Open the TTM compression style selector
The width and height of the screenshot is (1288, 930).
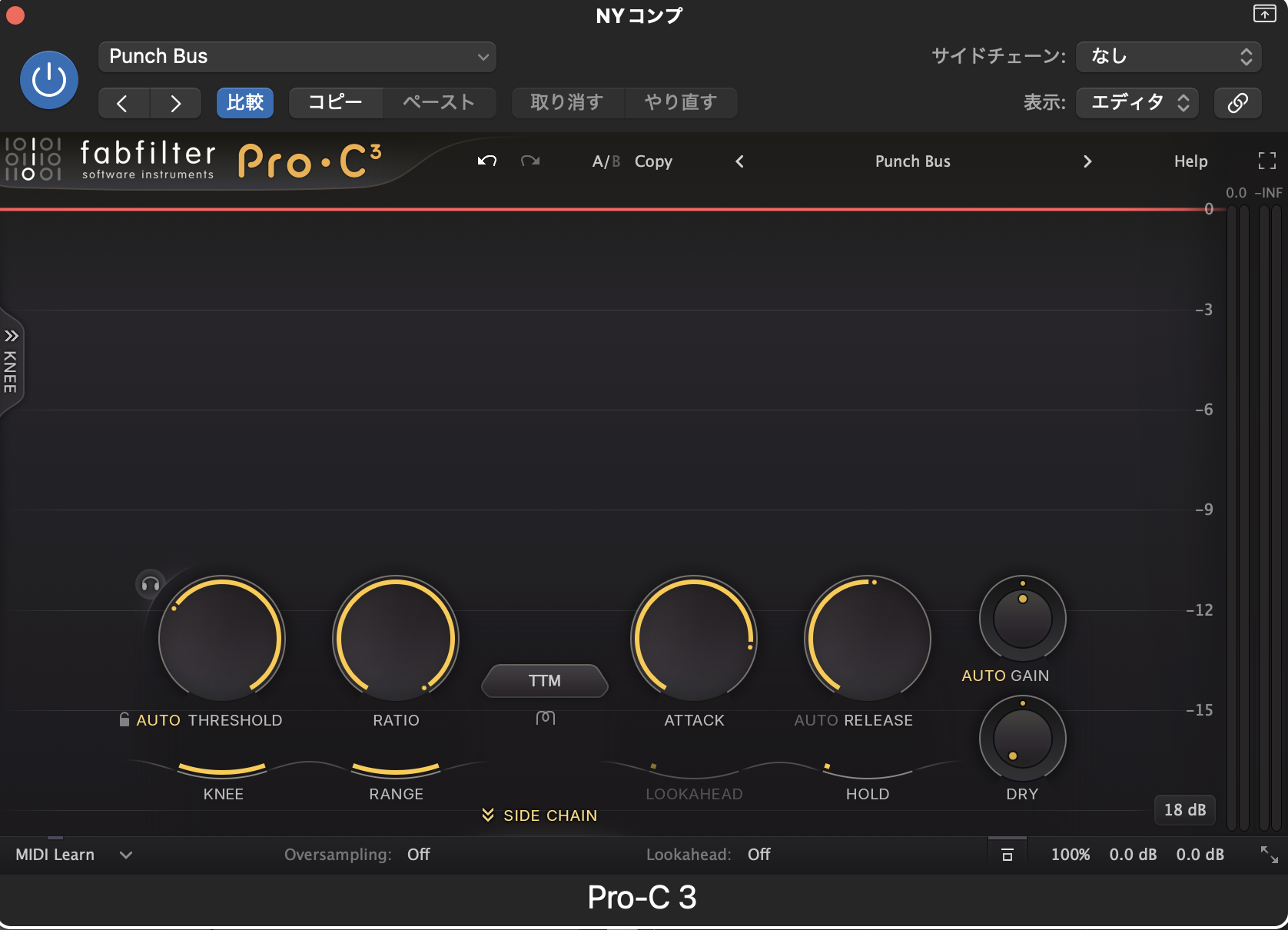click(545, 681)
